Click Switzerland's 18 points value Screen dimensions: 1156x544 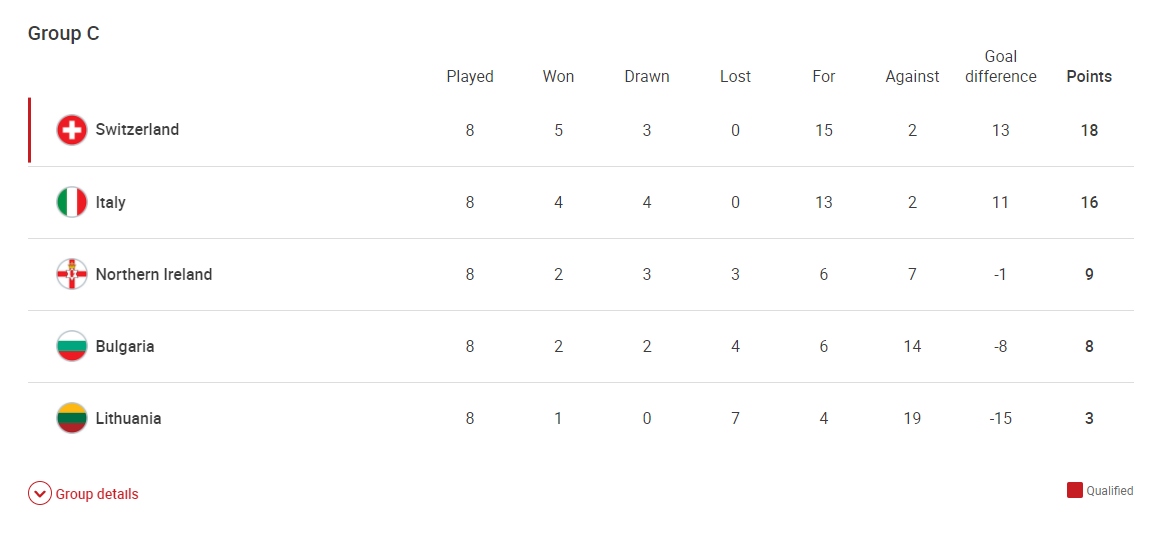(x=1089, y=130)
